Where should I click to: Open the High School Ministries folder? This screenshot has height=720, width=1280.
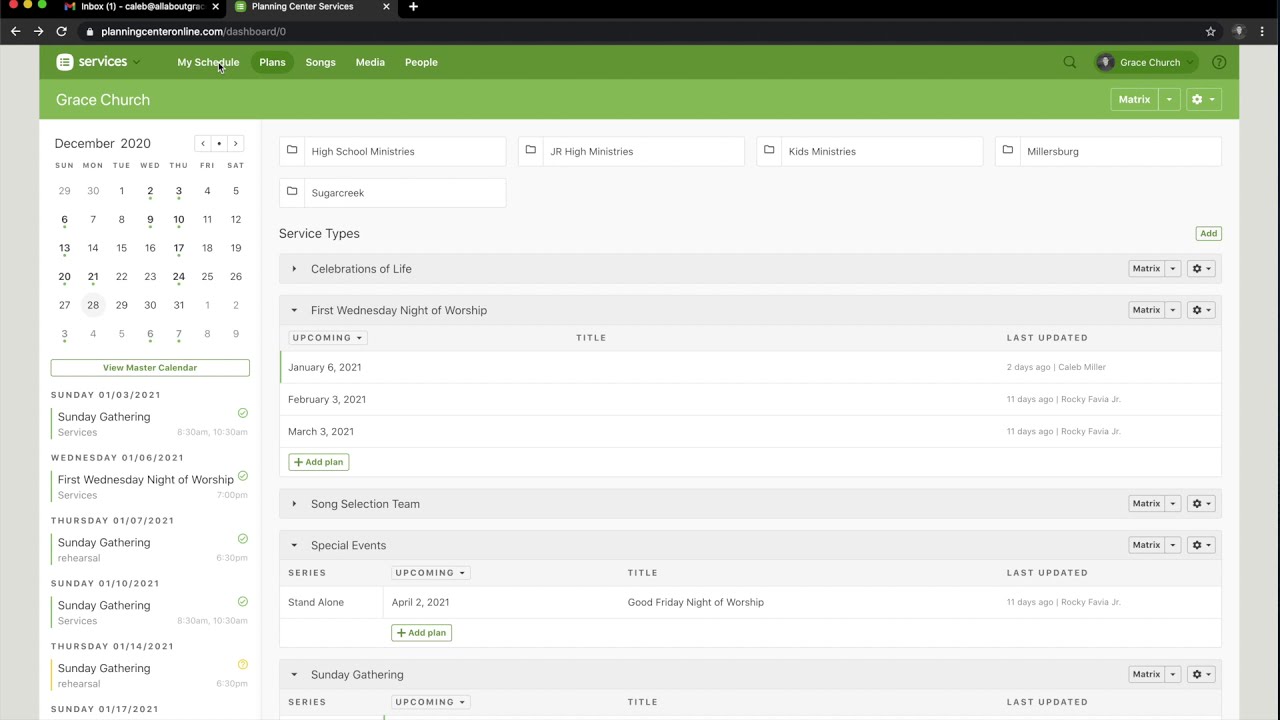(x=393, y=151)
